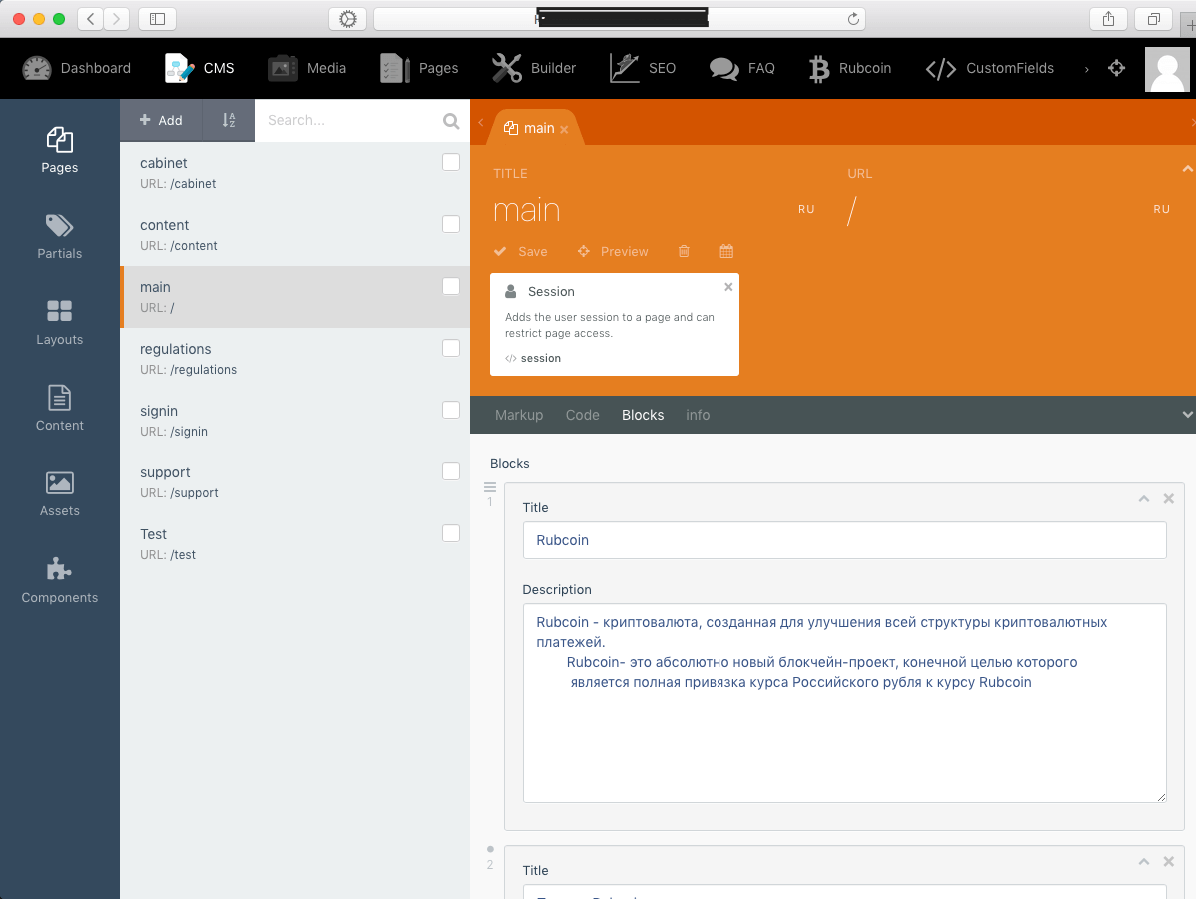Switch URL language via RU label
The image size is (1196, 899).
pos(1161,209)
